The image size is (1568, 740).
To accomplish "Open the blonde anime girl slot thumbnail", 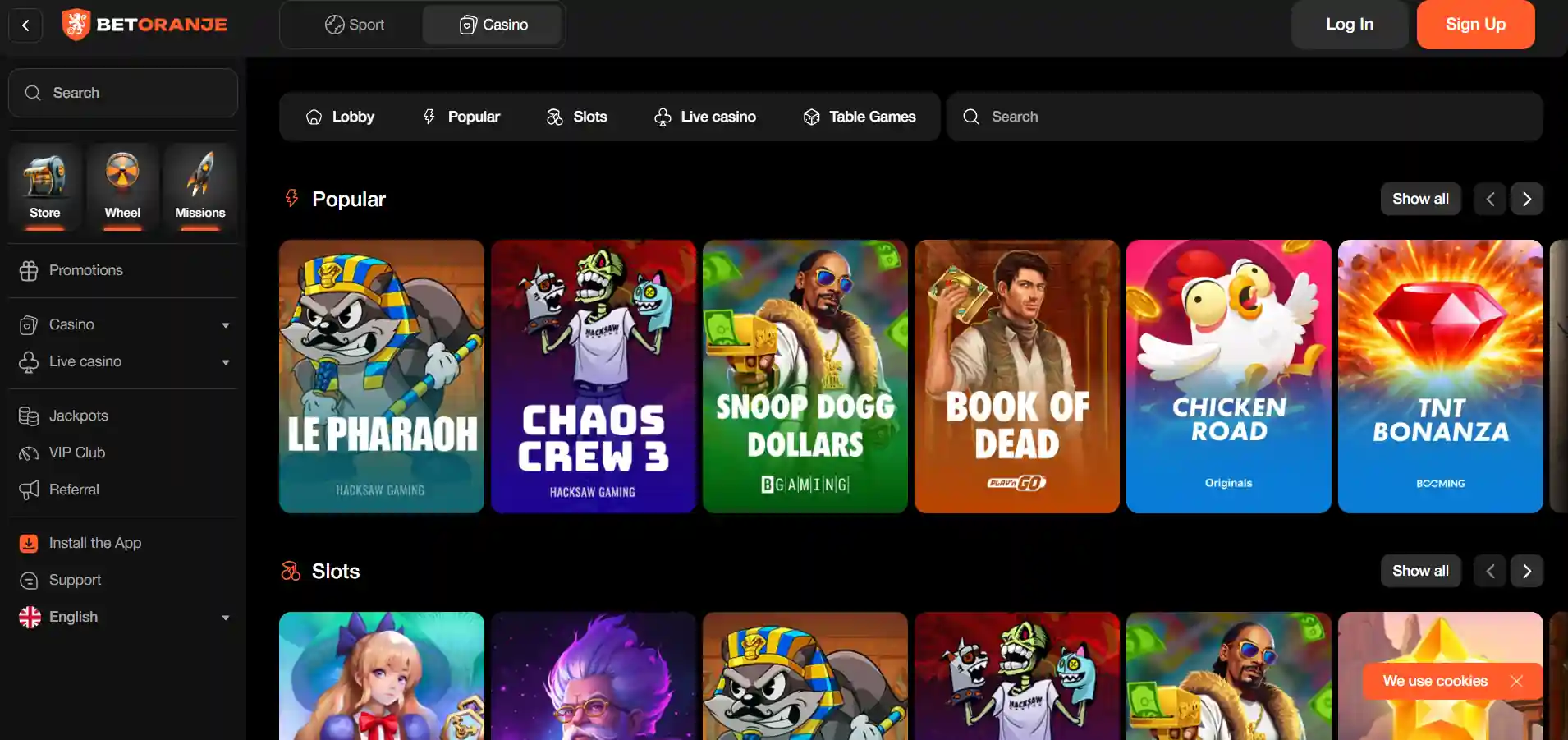I will coord(382,676).
